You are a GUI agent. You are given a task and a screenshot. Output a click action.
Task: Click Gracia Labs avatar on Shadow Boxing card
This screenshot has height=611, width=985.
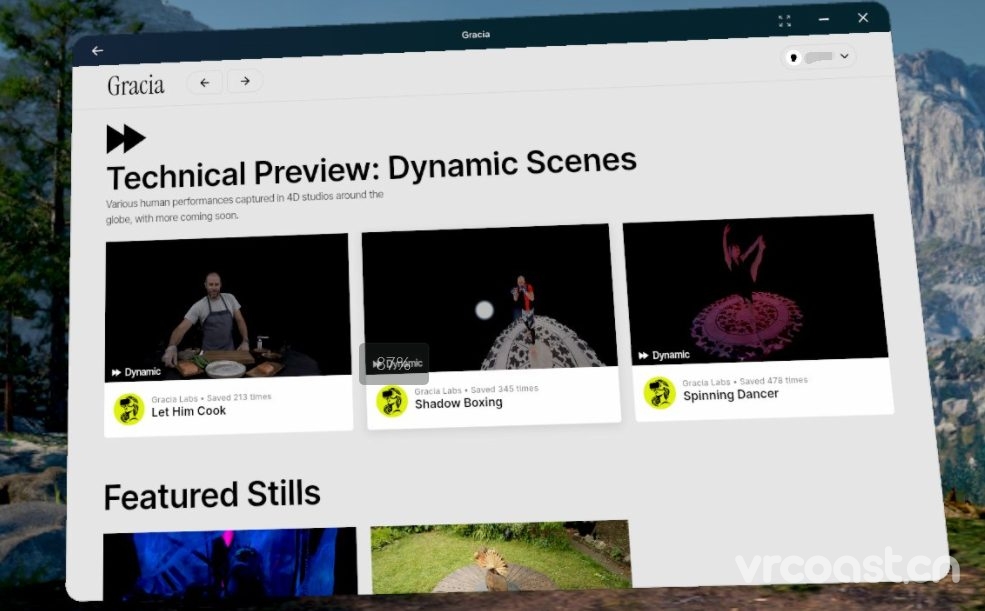(x=392, y=401)
